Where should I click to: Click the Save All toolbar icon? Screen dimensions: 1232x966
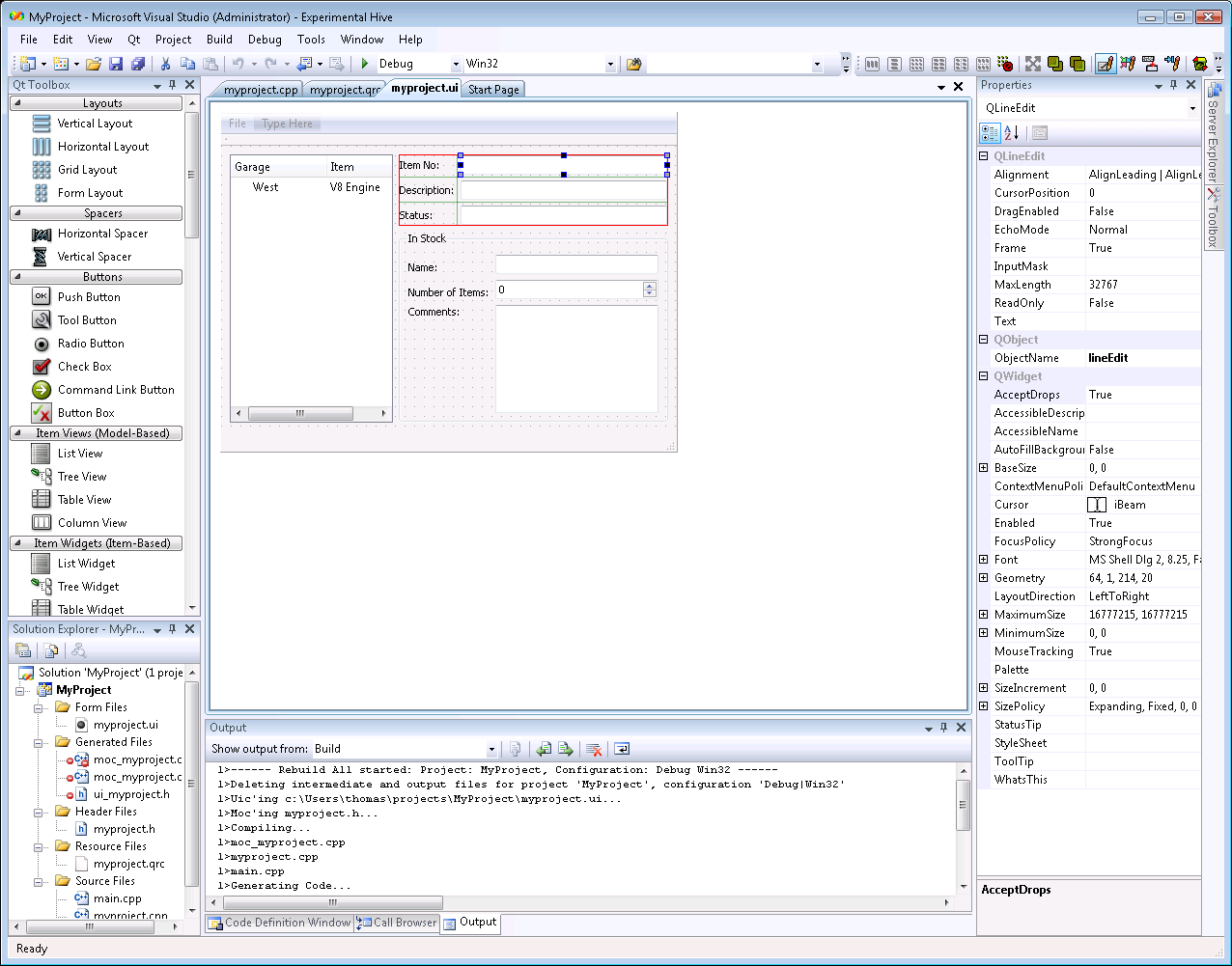click(x=138, y=64)
